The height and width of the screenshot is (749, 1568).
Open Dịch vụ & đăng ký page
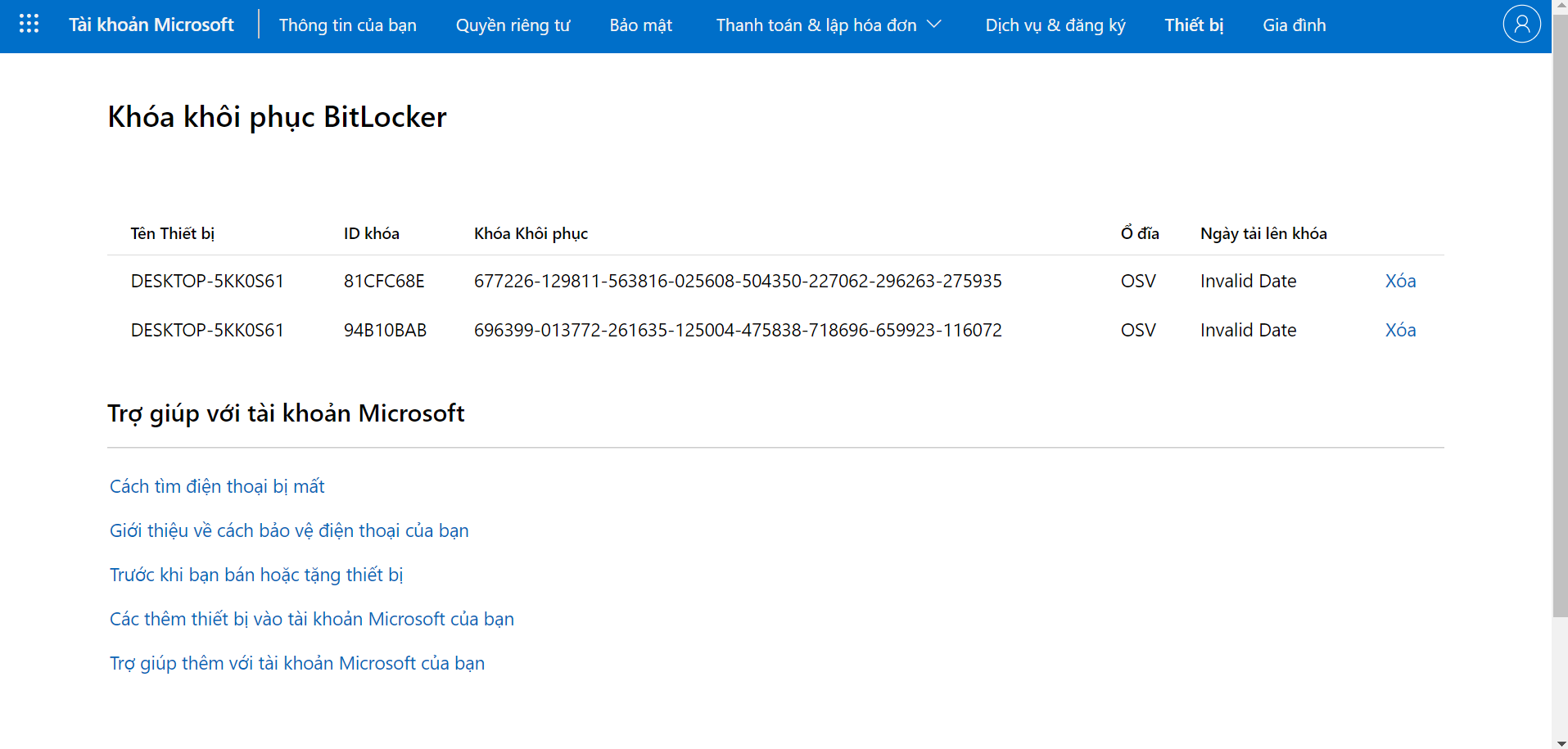click(x=1055, y=25)
